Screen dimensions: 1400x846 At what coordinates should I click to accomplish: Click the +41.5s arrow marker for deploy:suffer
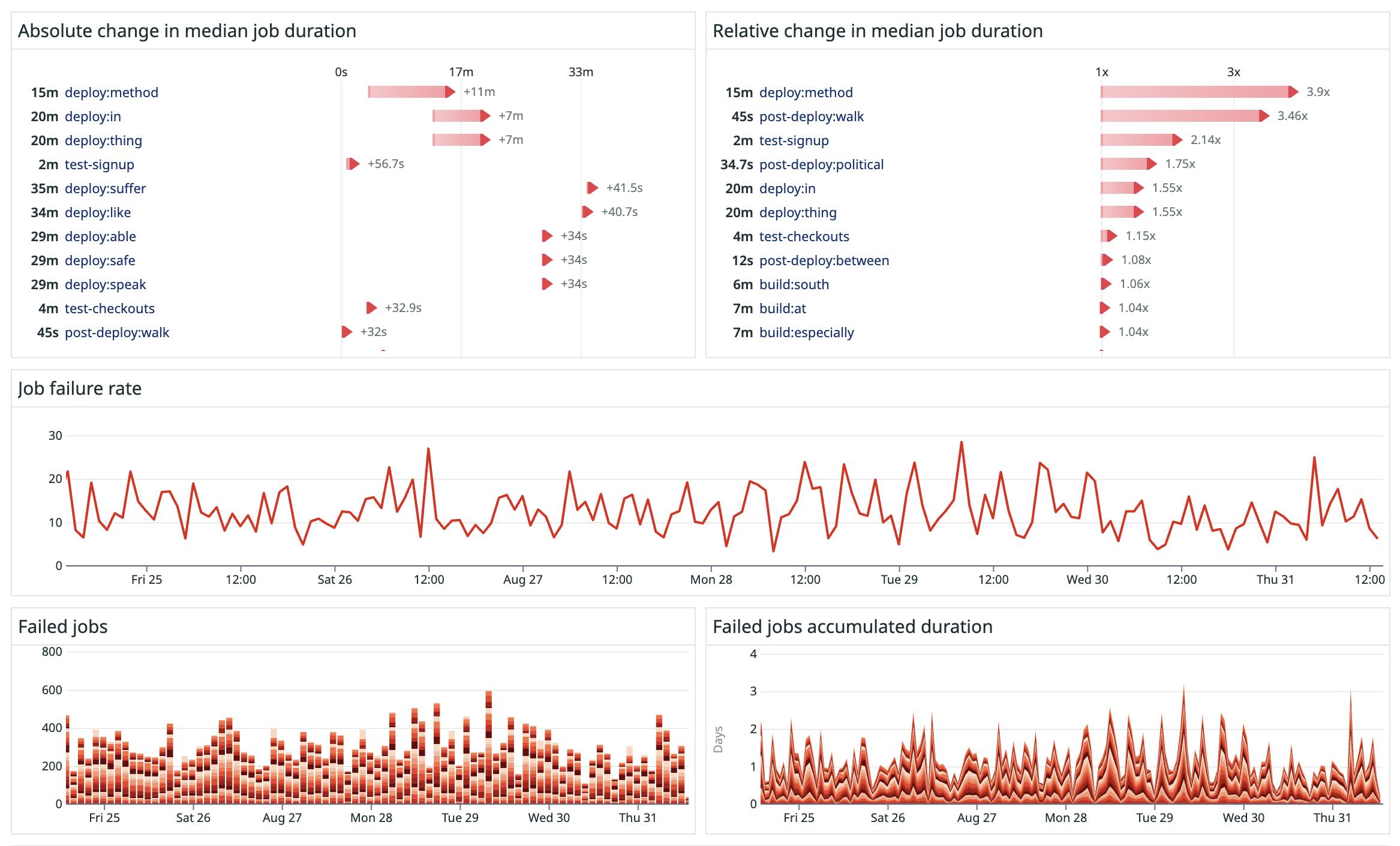[x=591, y=188]
